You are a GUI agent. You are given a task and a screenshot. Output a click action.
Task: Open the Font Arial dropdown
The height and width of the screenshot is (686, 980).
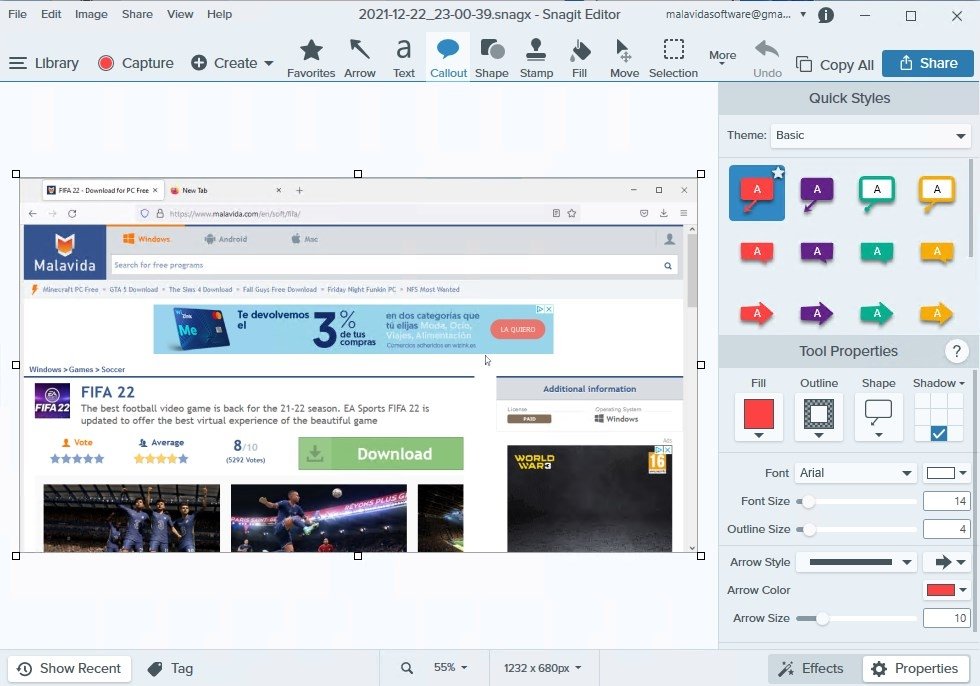coord(856,473)
